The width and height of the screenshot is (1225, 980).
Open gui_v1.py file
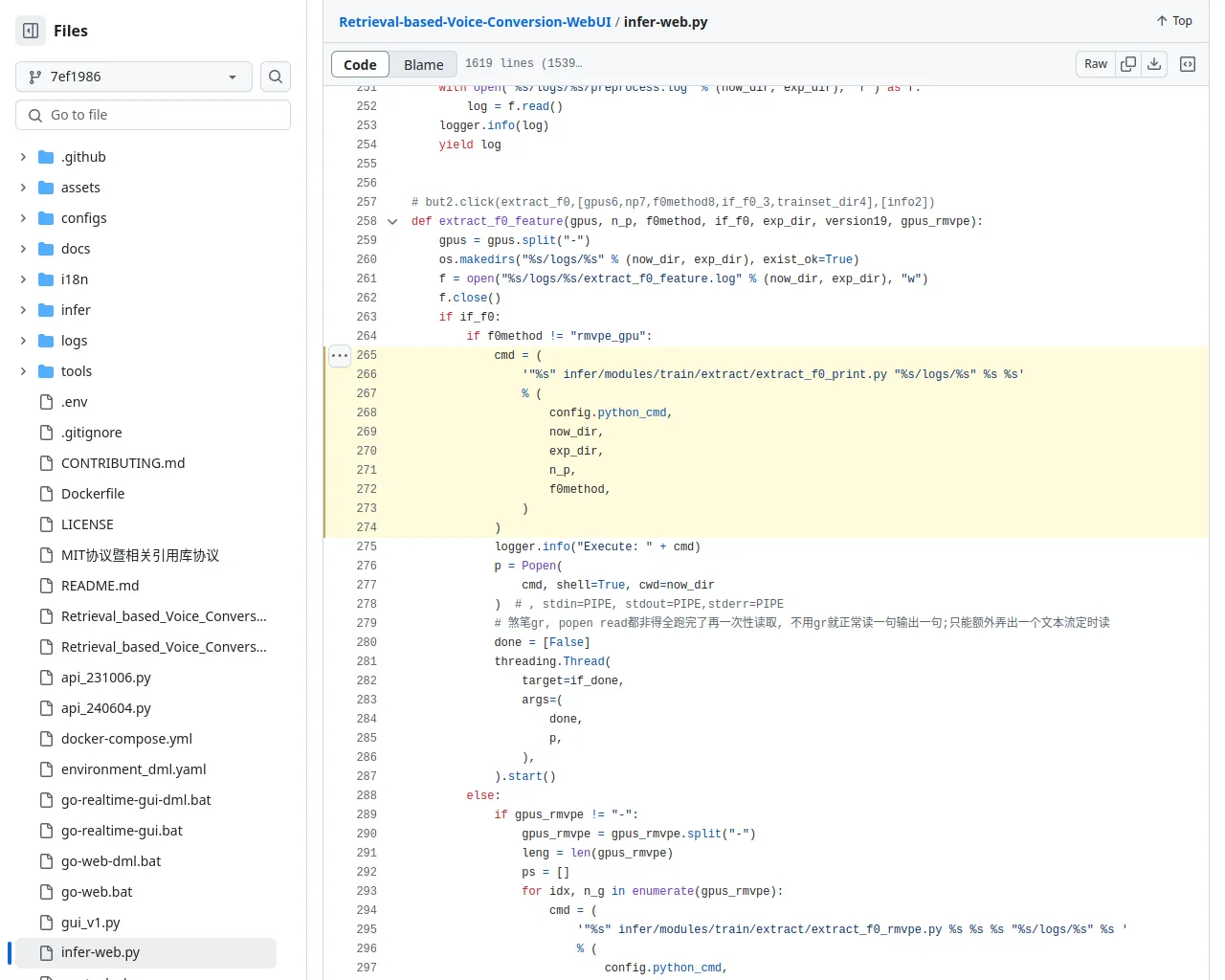point(91,923)
